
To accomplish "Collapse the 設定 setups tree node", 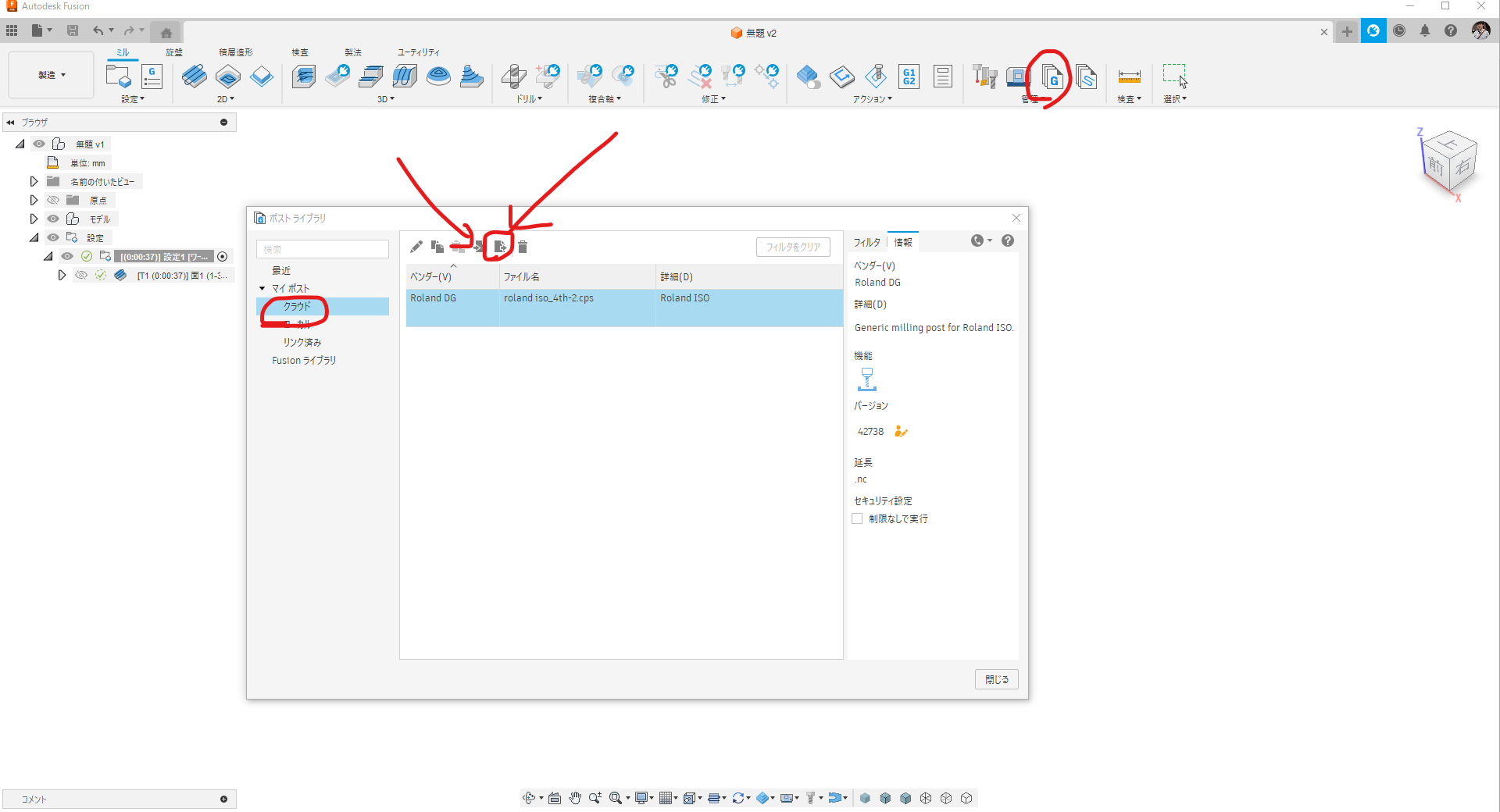I will 34,237.
